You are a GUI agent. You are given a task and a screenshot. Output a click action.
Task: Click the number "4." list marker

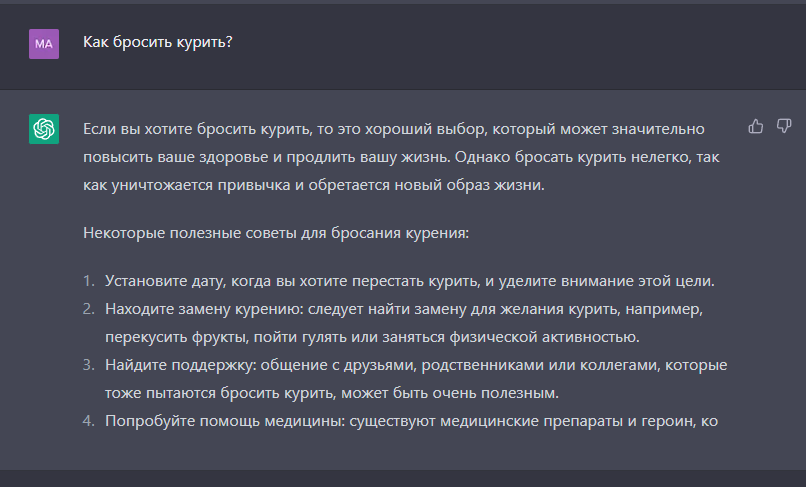tap(89, 420)
